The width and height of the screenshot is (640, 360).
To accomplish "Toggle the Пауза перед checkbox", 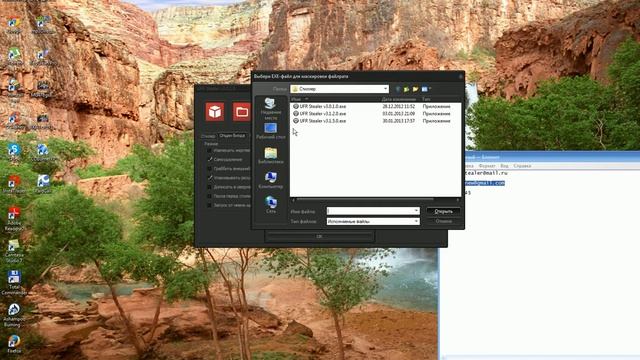I will (x=209, y=196).
